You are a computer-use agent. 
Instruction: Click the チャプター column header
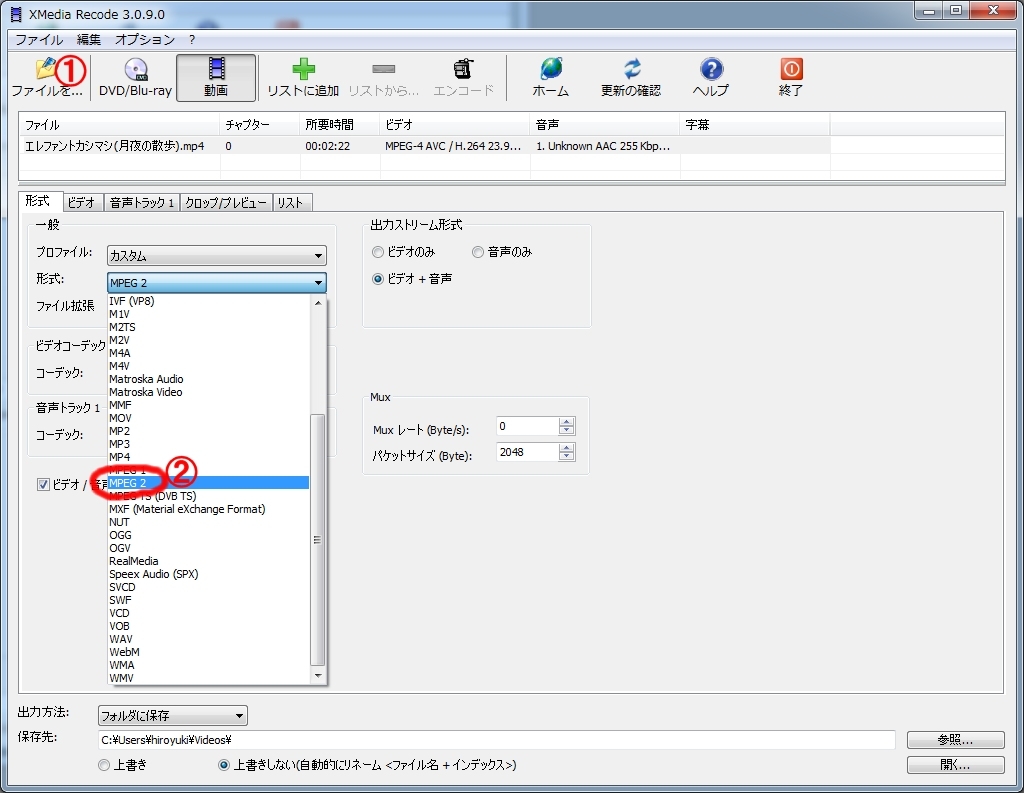pyautogui.click(x=260, y=125)
